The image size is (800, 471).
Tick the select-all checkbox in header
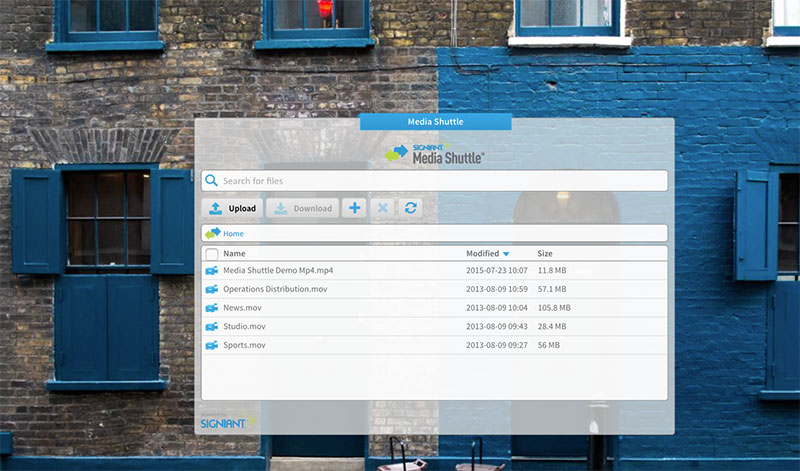coord(211,254)
